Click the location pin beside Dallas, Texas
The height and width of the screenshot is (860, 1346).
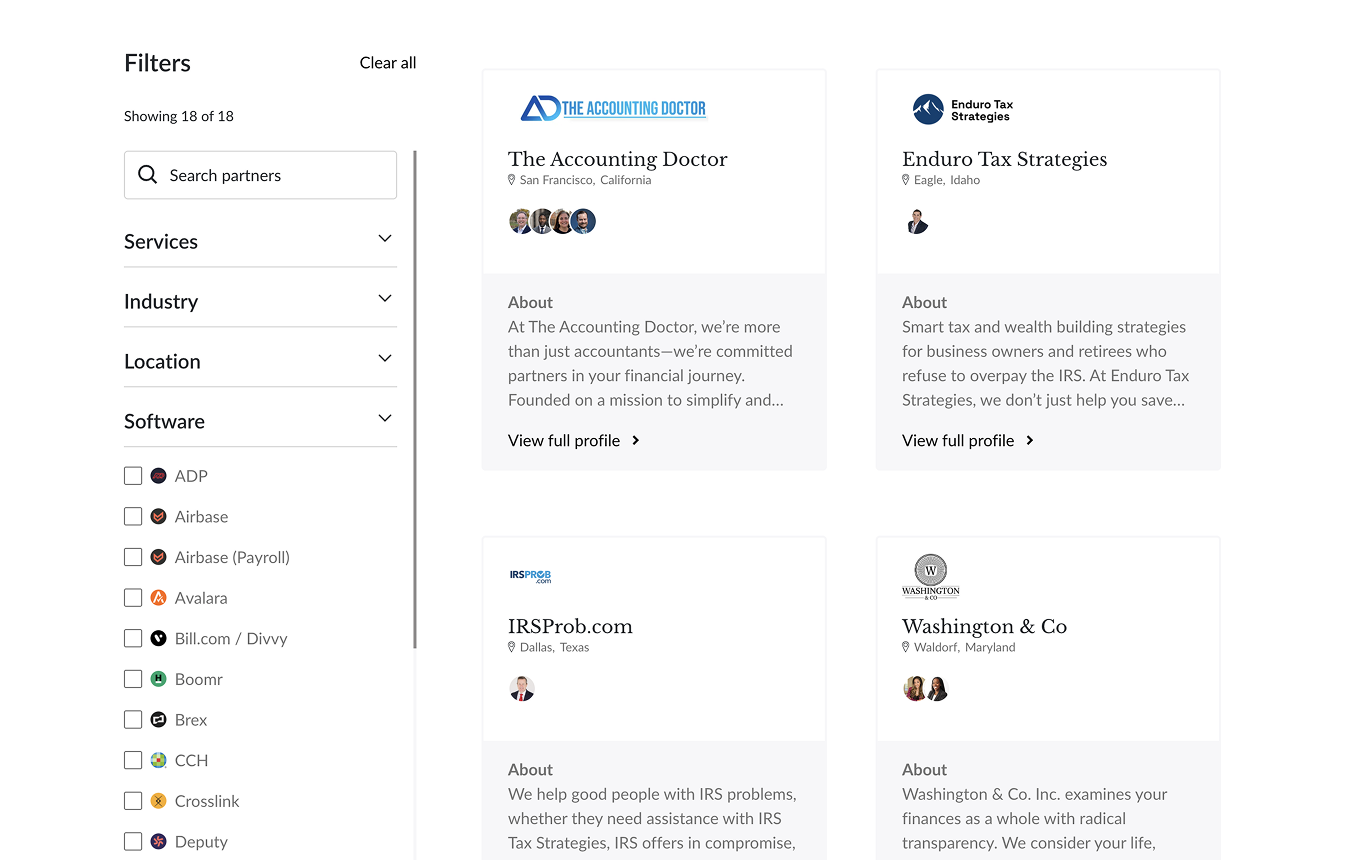point(512,647)
